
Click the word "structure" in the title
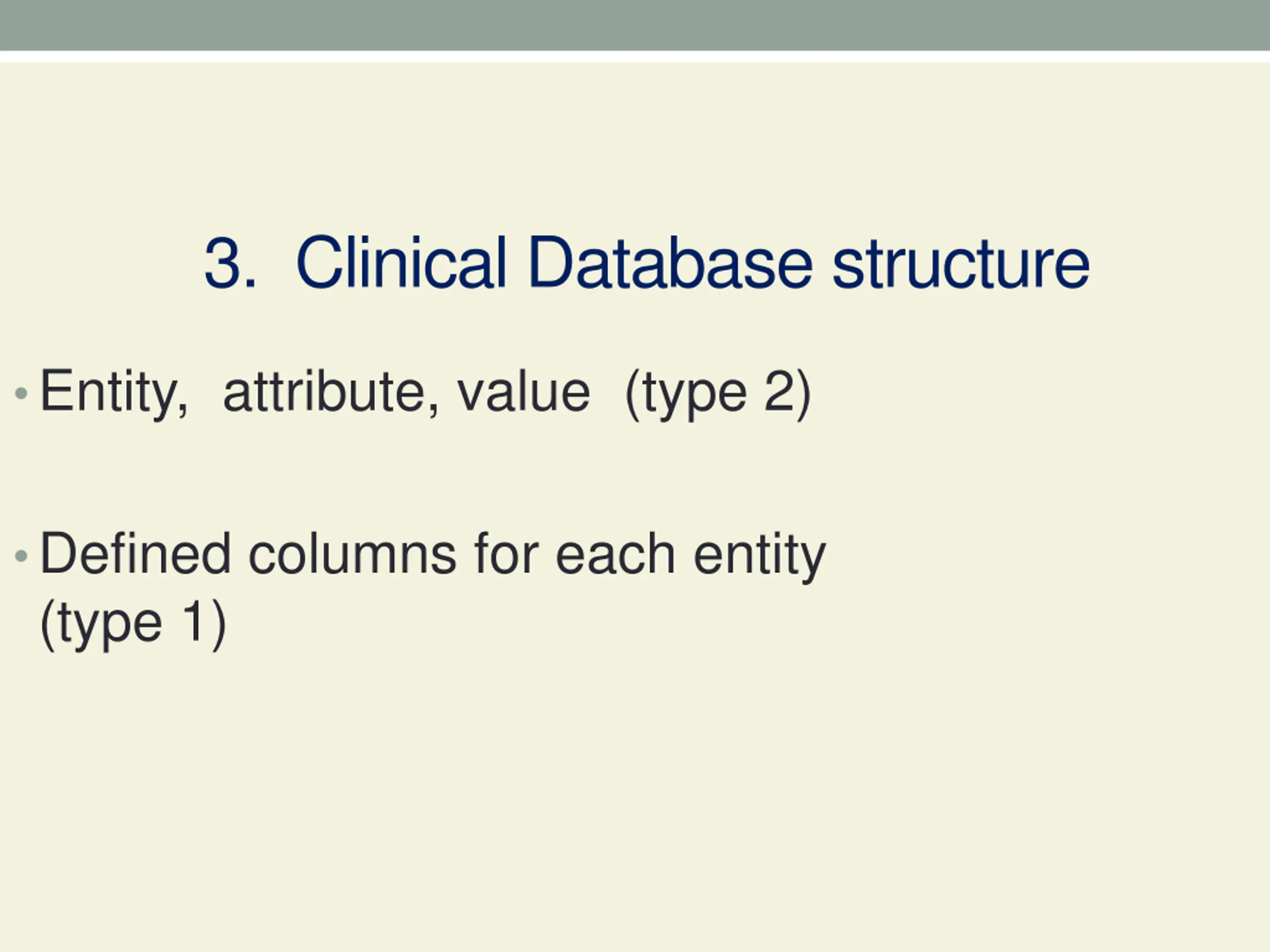click(x=961, y=265)
